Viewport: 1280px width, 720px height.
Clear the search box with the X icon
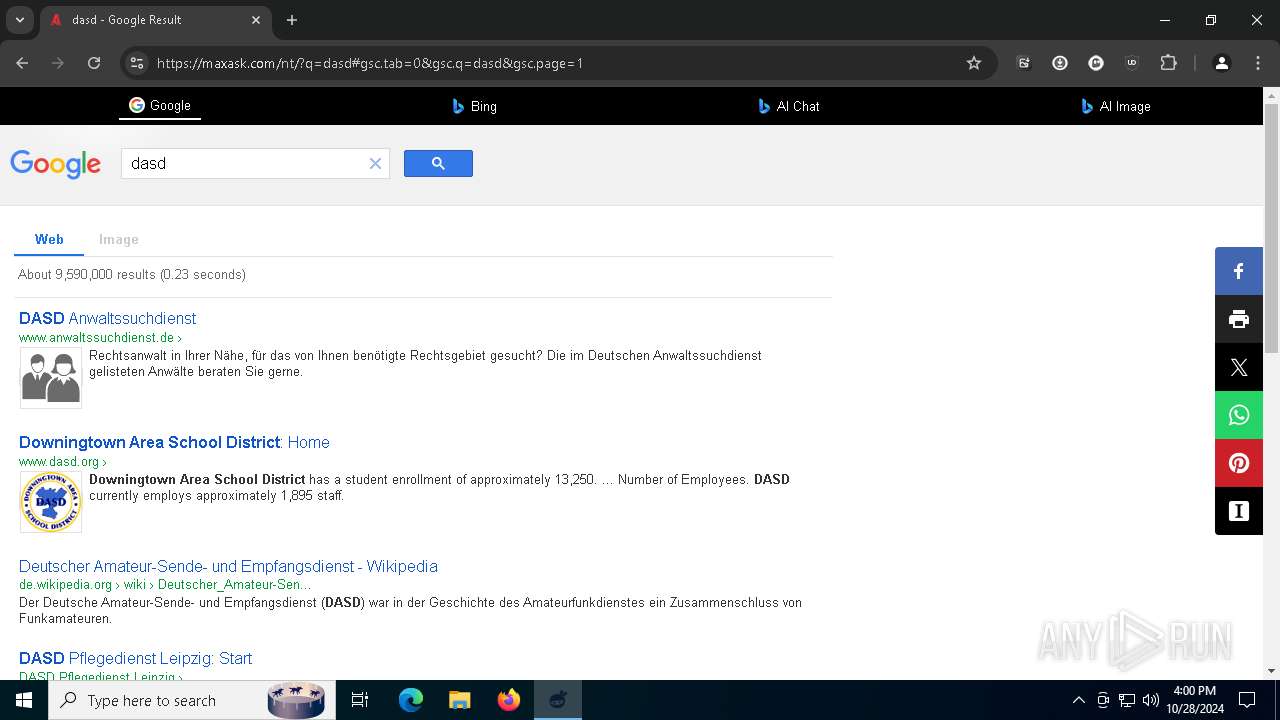click(x=375, y=164)
